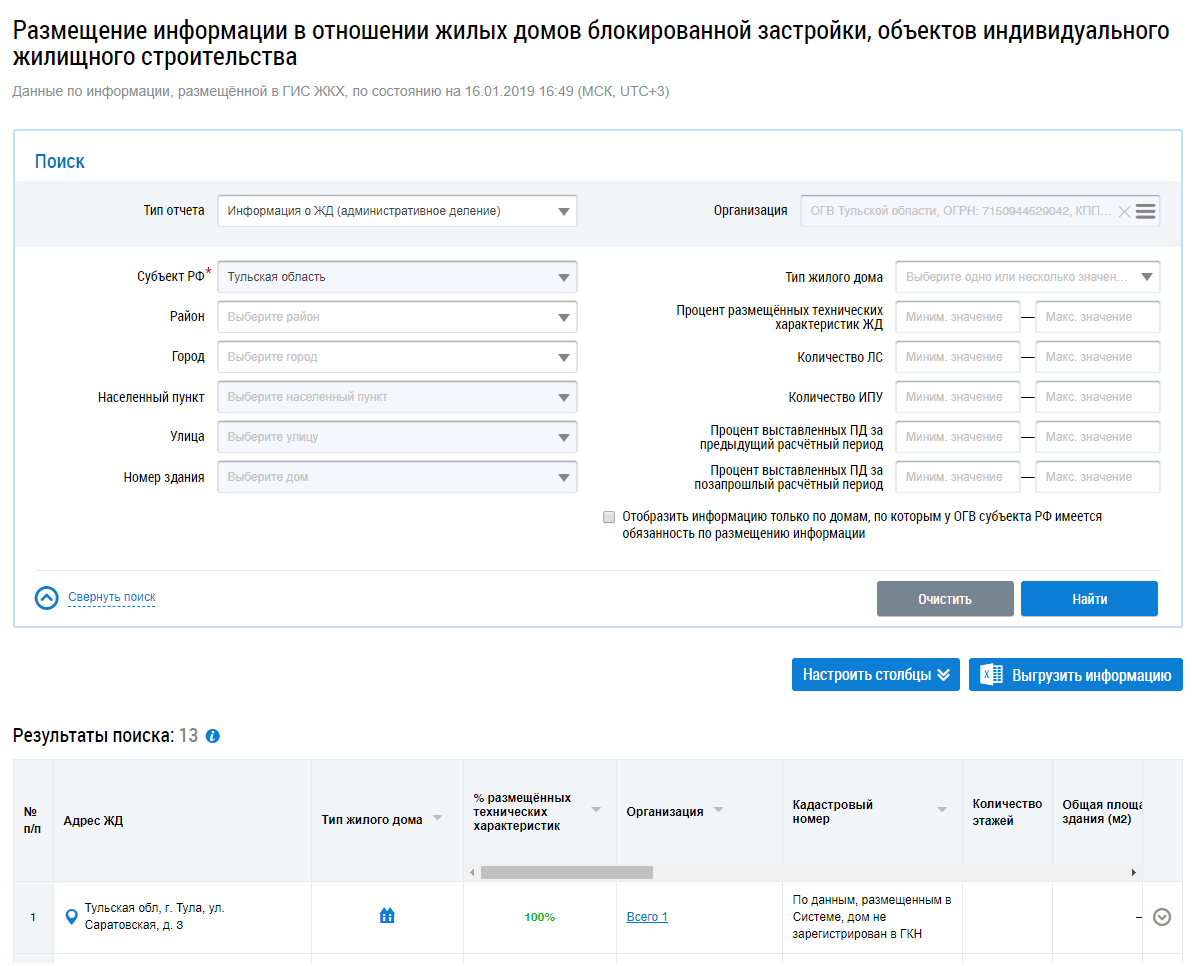Open organization list via the hamburger icon
Screen dimensions: 1192x966
pyautogui.click(x=1146, y=211)
